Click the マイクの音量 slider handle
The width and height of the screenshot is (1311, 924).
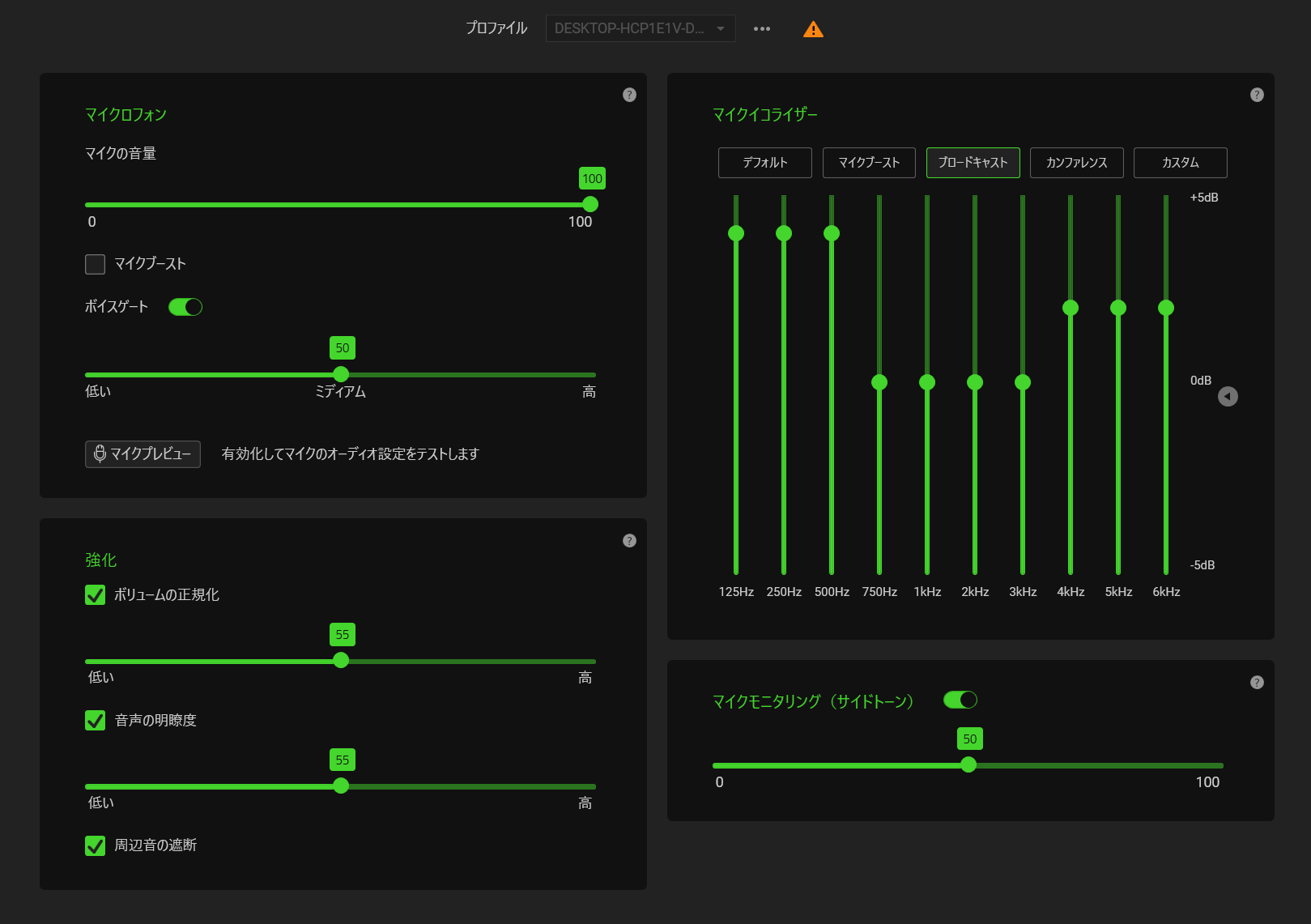click(590, 204)
